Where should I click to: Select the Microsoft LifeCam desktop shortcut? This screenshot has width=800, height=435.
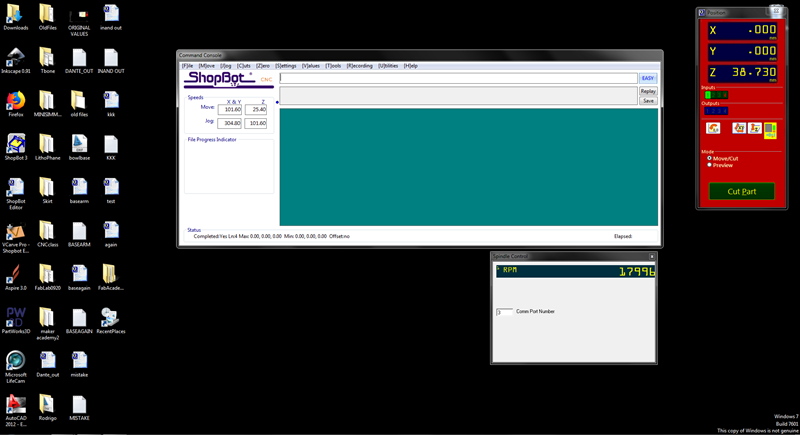[x=16, y=367]
